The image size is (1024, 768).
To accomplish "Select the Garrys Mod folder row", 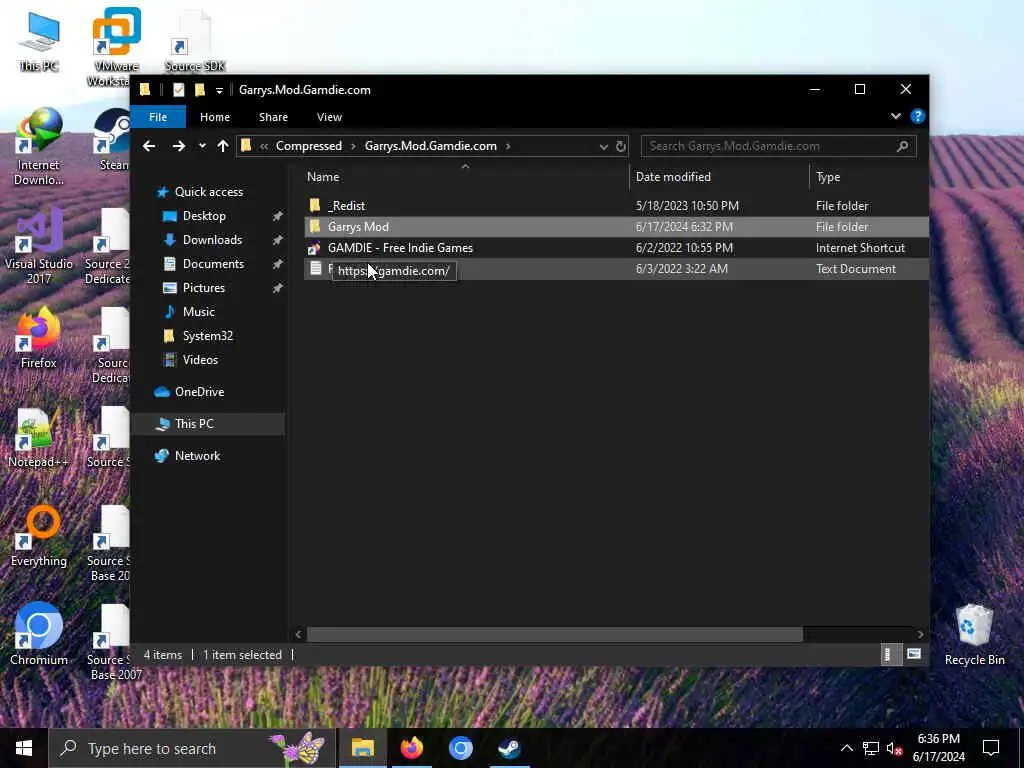I will [x=616, y=227].
